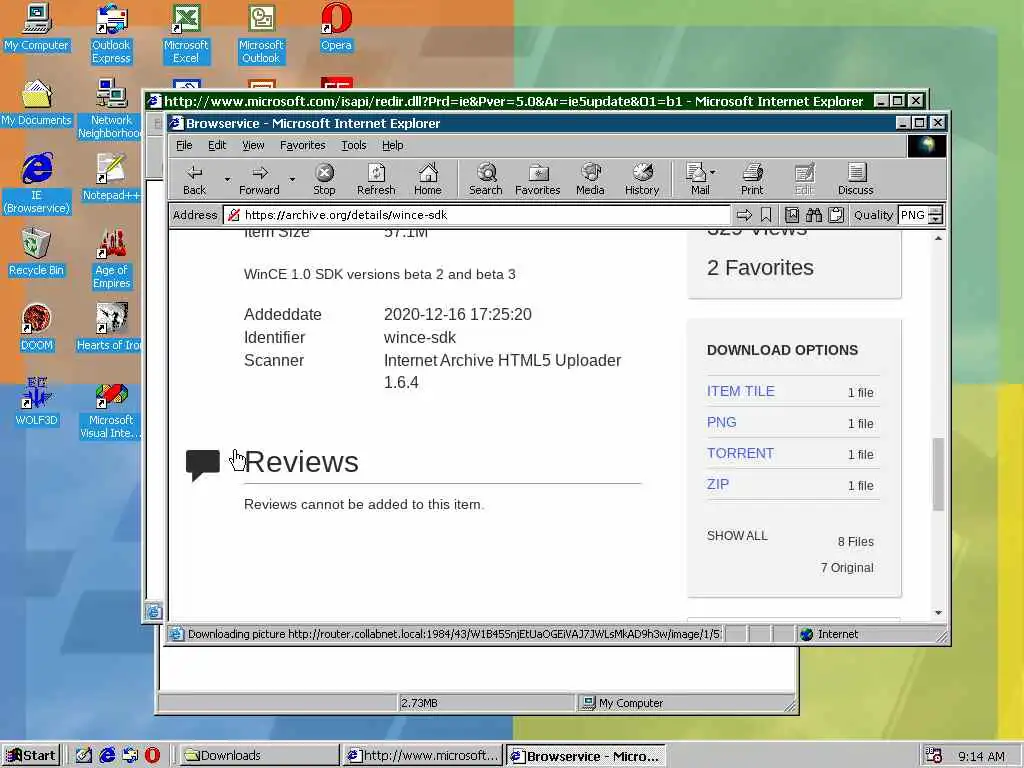Screen dimensions: 1024x768
Task: Open the View menu
Action: pyautogui.click(x=253, y=145)
